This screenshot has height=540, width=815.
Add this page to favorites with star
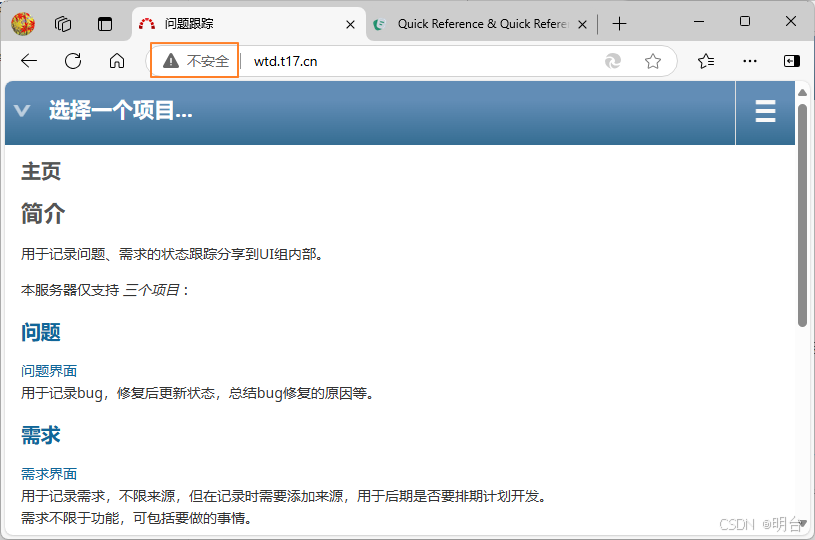(x=653, y=61)
